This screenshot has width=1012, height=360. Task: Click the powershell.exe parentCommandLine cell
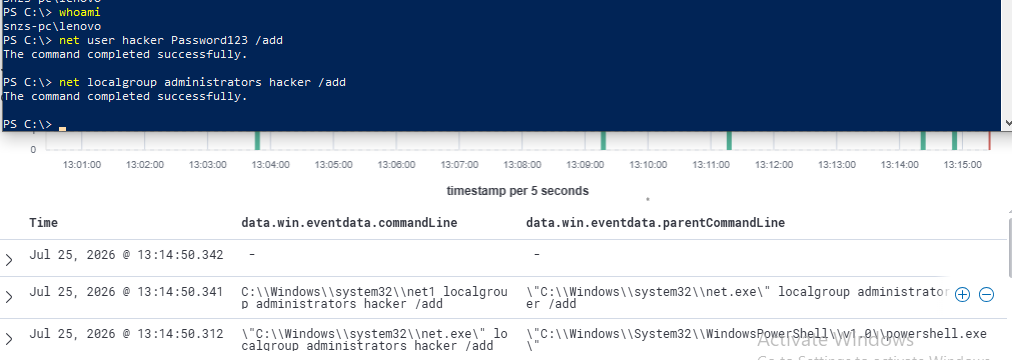pyautogui.click(x=756, y=340)
